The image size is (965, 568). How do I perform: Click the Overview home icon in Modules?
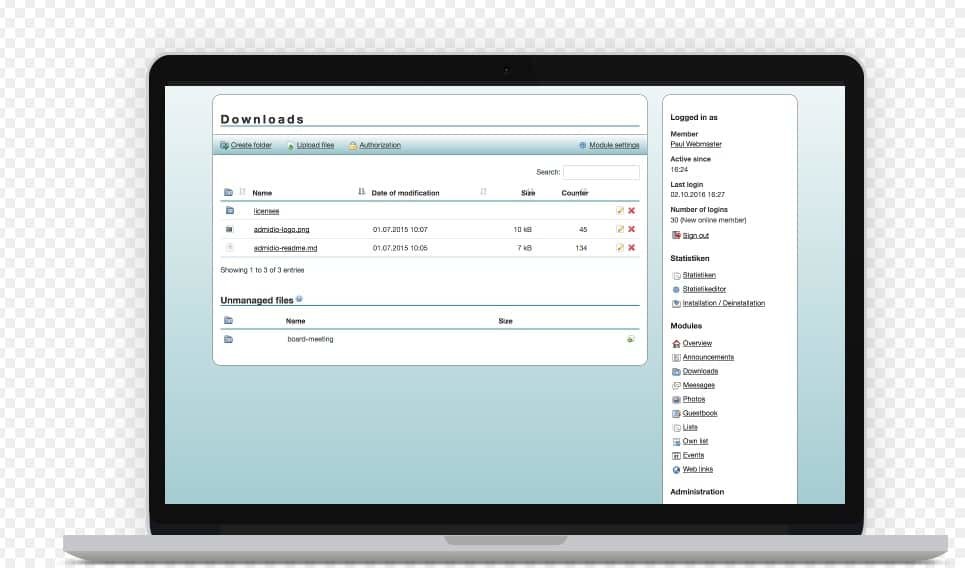coord(676,343)
